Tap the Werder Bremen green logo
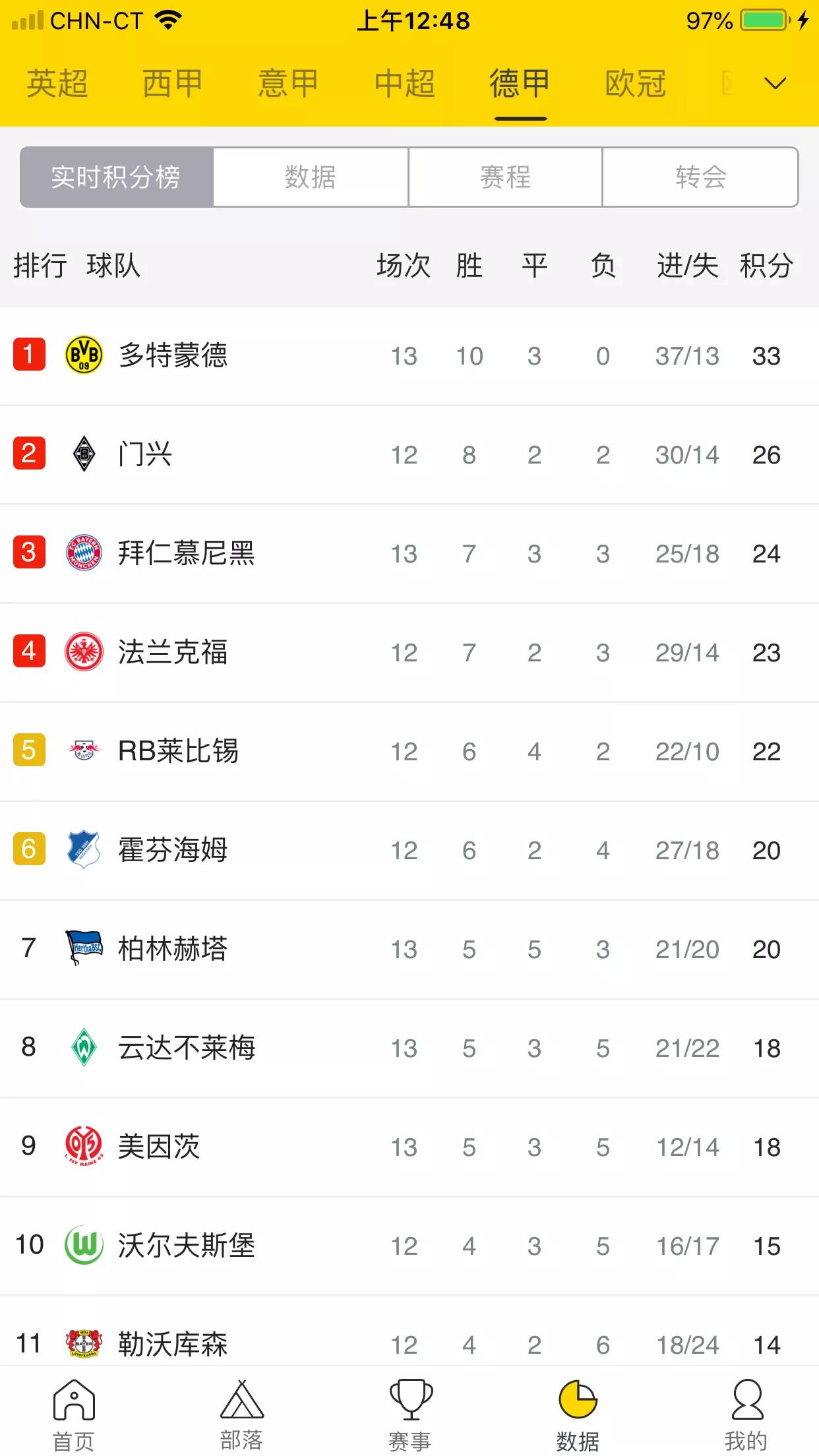The height and width of the screenshot is (1456, 819). point(84,1047)
